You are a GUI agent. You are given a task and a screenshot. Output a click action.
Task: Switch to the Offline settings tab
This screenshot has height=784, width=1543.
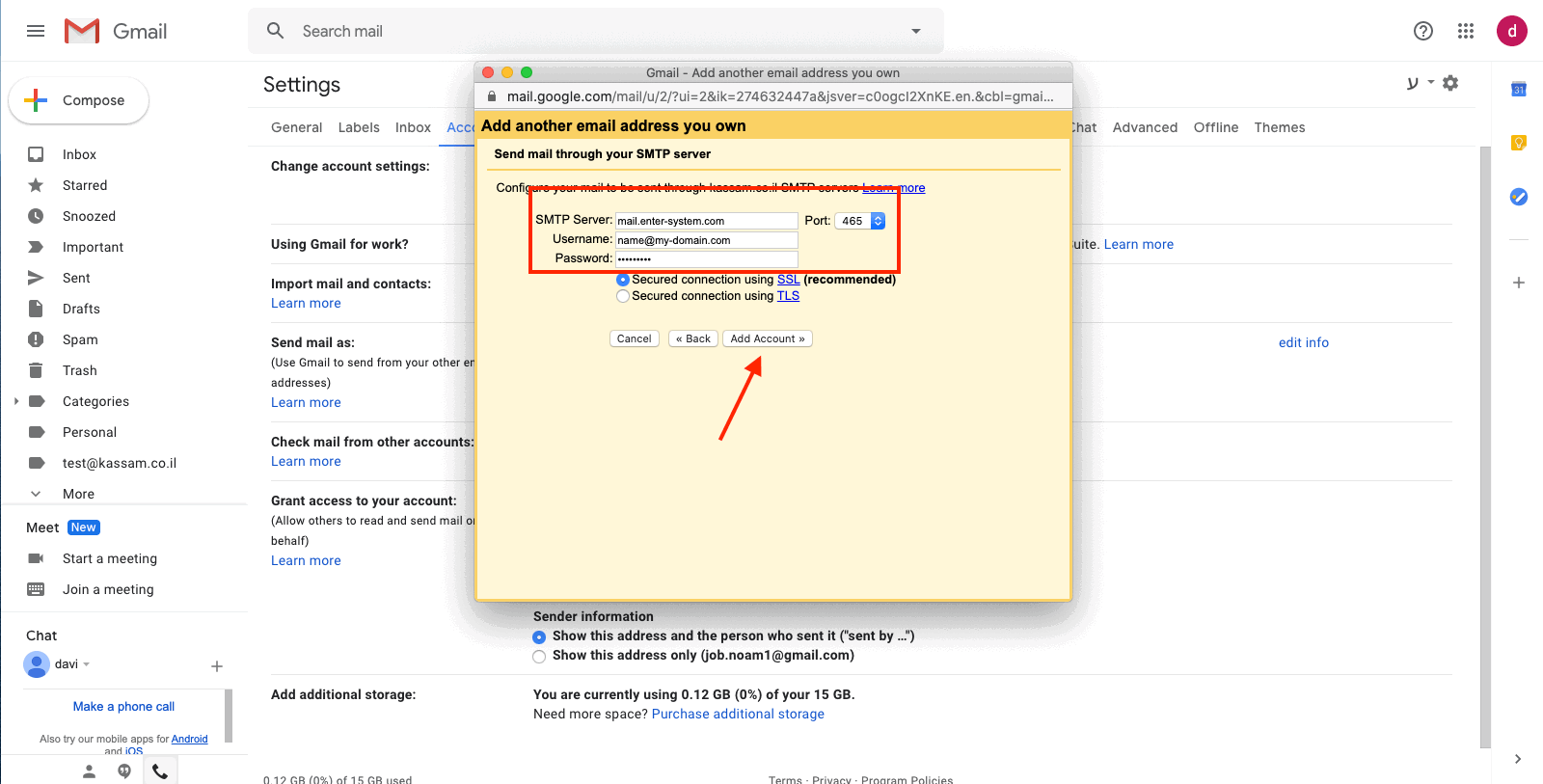pyautogui.click(x=1215, y=127)
